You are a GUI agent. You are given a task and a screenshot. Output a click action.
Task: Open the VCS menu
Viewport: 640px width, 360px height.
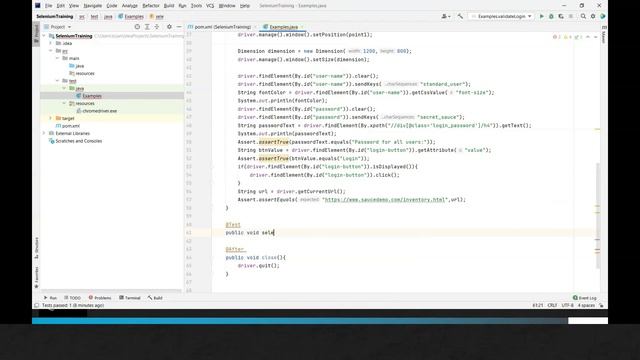(x=210, y=6)
